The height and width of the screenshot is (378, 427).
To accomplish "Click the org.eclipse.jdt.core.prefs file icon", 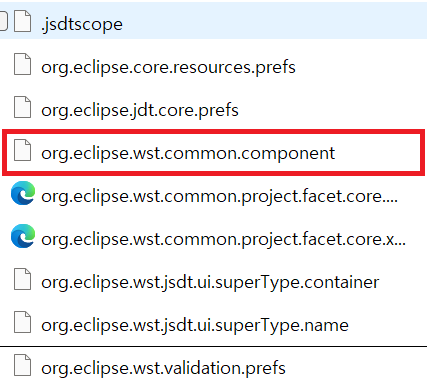I will point(23,107).
